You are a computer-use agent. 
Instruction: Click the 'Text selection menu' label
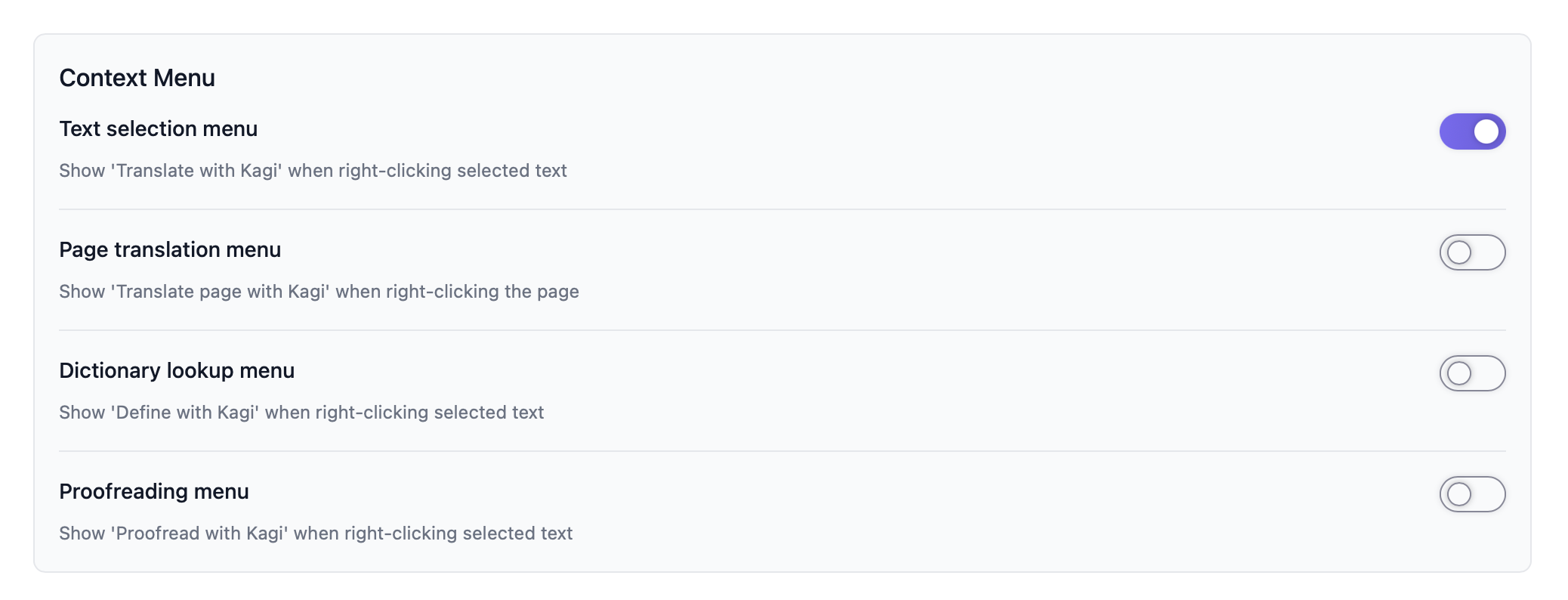click(x=159, y=128)
